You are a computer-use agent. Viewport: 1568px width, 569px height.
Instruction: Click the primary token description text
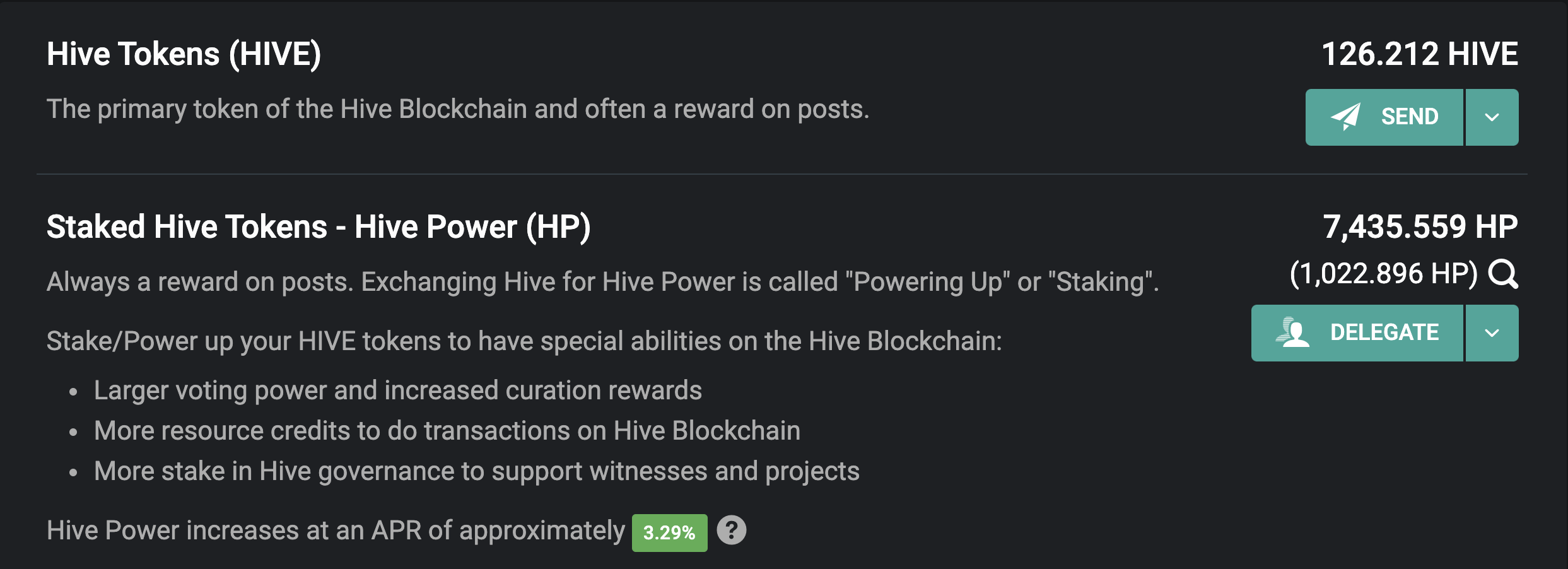458,109
